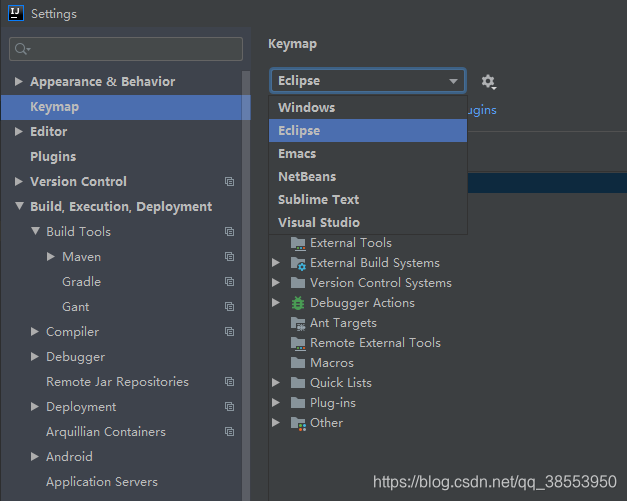
Task: Click the Remote External Tools folder icon
Action: point(298,343)
